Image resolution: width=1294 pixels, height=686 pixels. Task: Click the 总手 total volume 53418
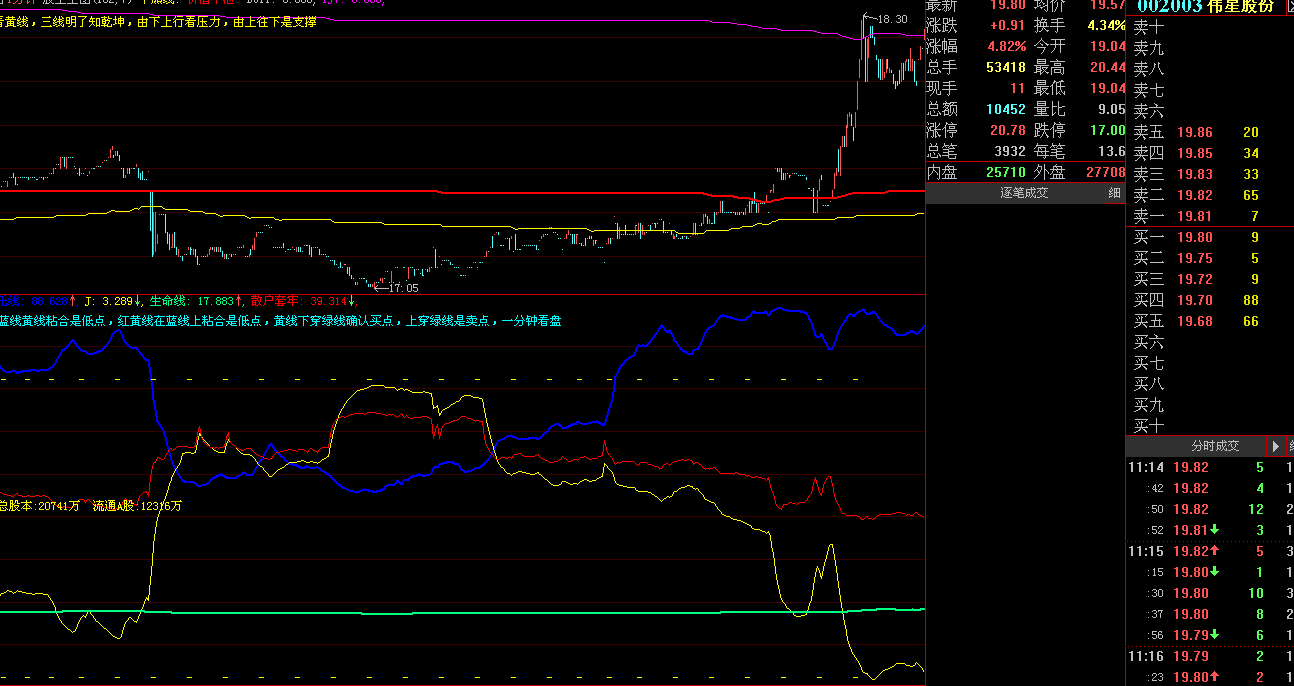1005,67
